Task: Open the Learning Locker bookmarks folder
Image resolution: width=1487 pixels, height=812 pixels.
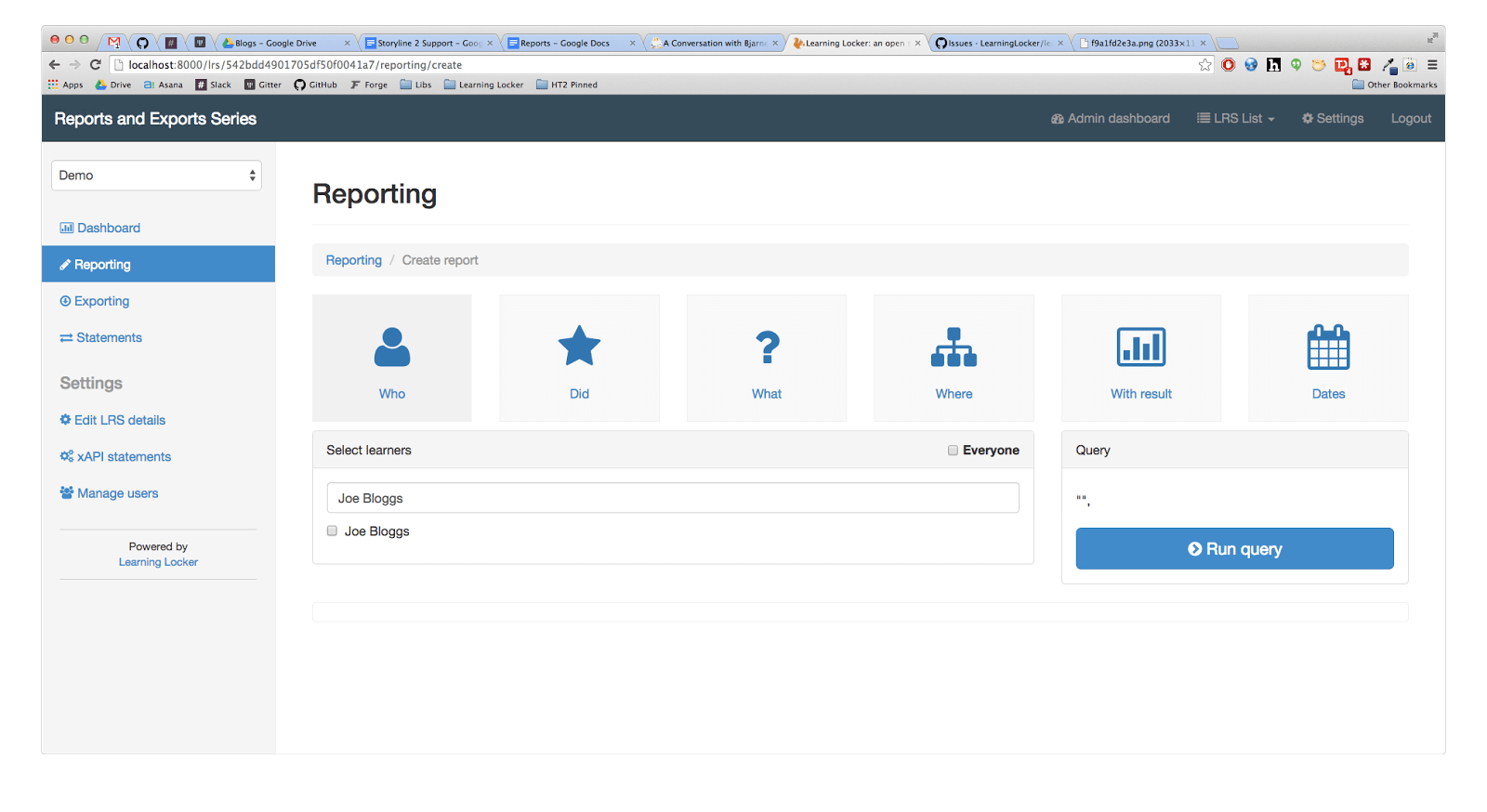Action: click(x=484, y=85)
